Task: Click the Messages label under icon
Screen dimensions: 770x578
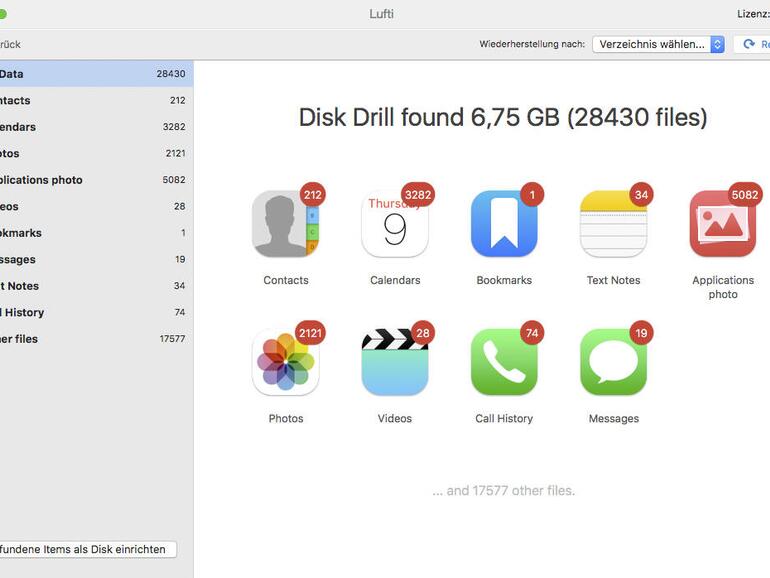Action: [613, 418]
